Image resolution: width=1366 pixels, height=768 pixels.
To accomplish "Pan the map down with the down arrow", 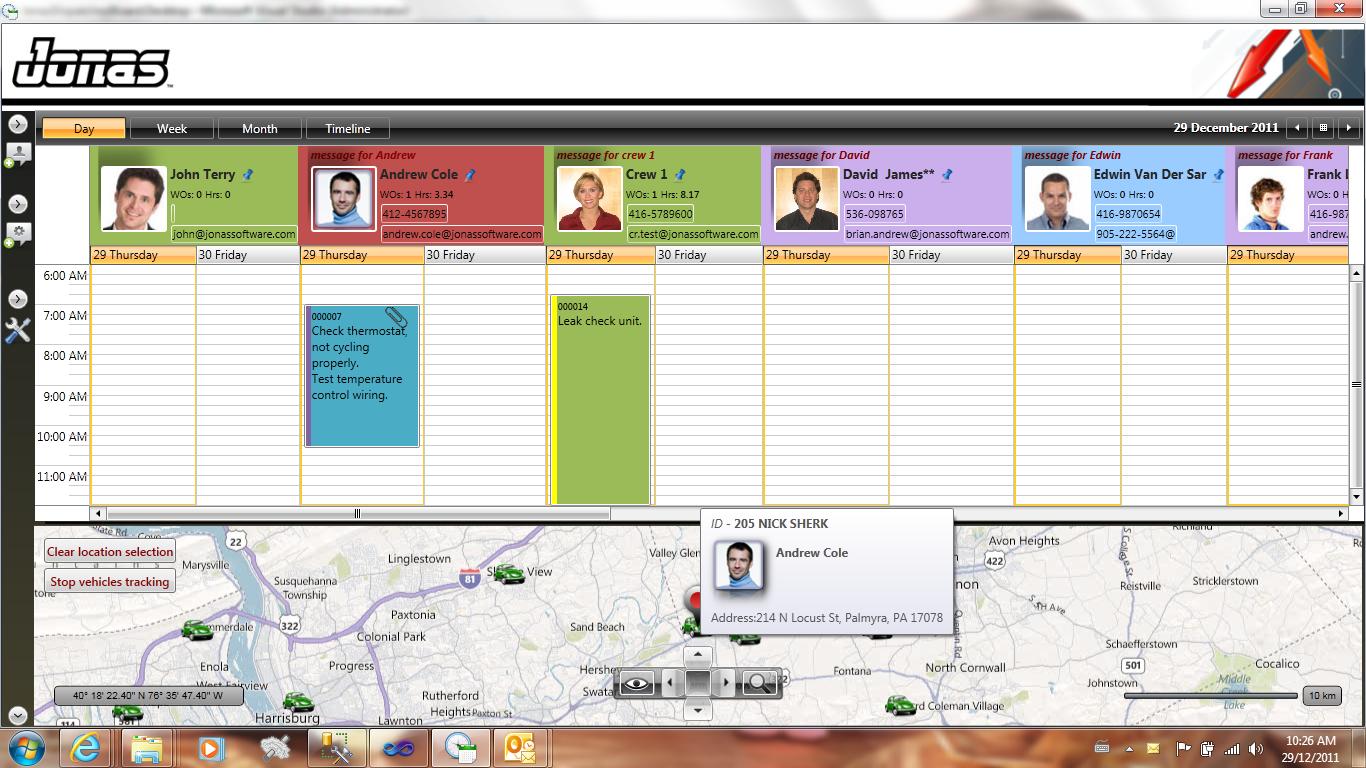I will (x=697, y=709).
